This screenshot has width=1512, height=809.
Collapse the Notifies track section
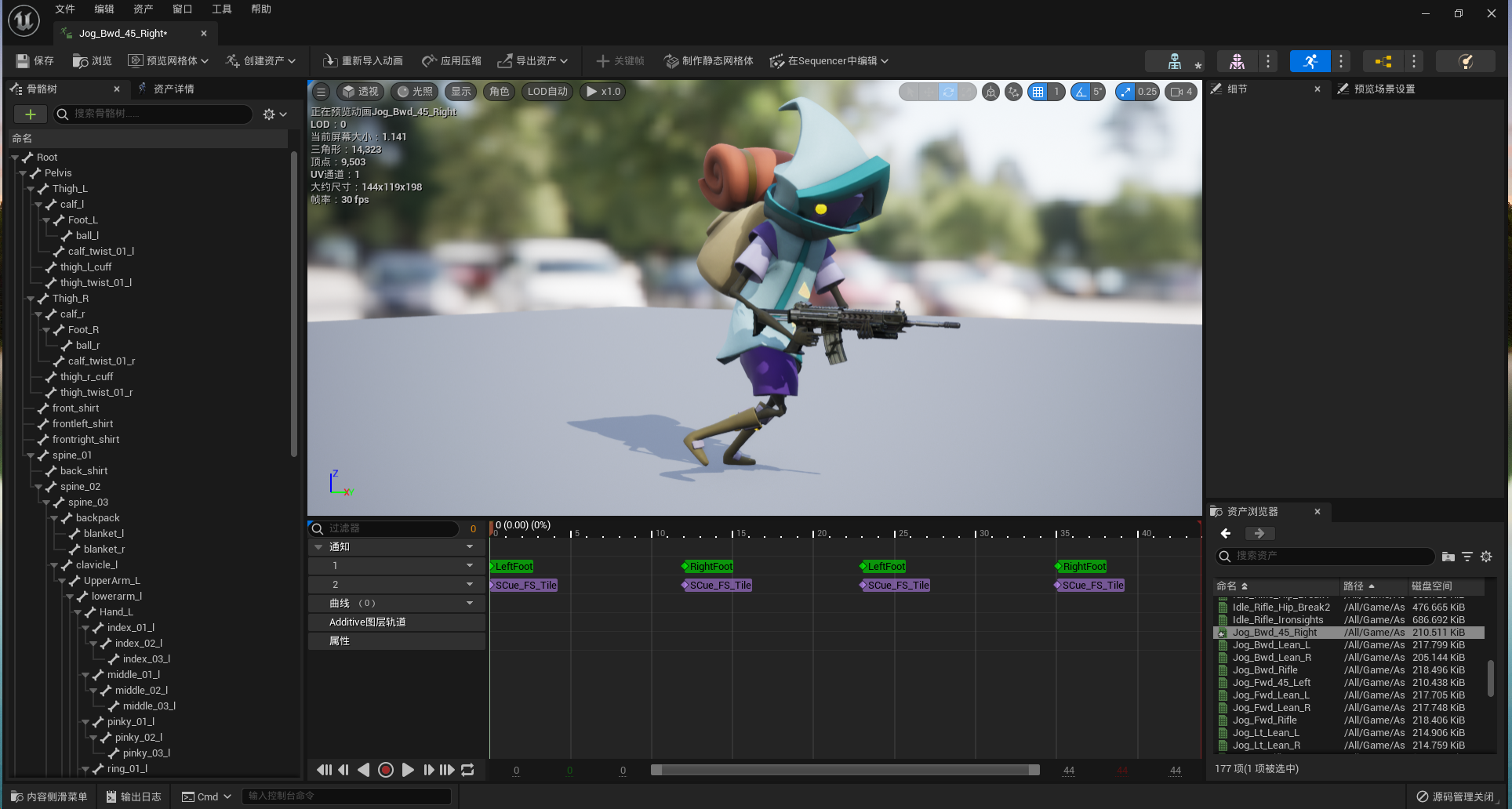coord(318,547)
